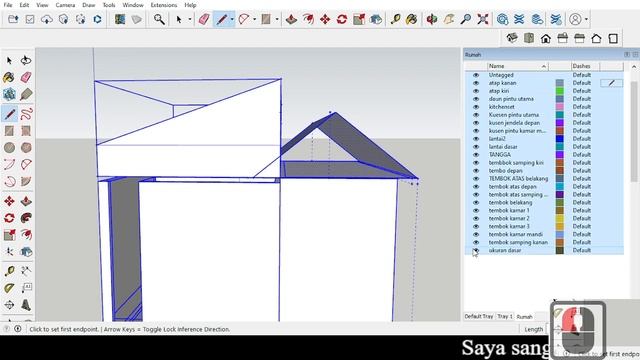Select the Line pencil tool in top toolbar
Screen dimensions: 640x360
click(222, 19)
